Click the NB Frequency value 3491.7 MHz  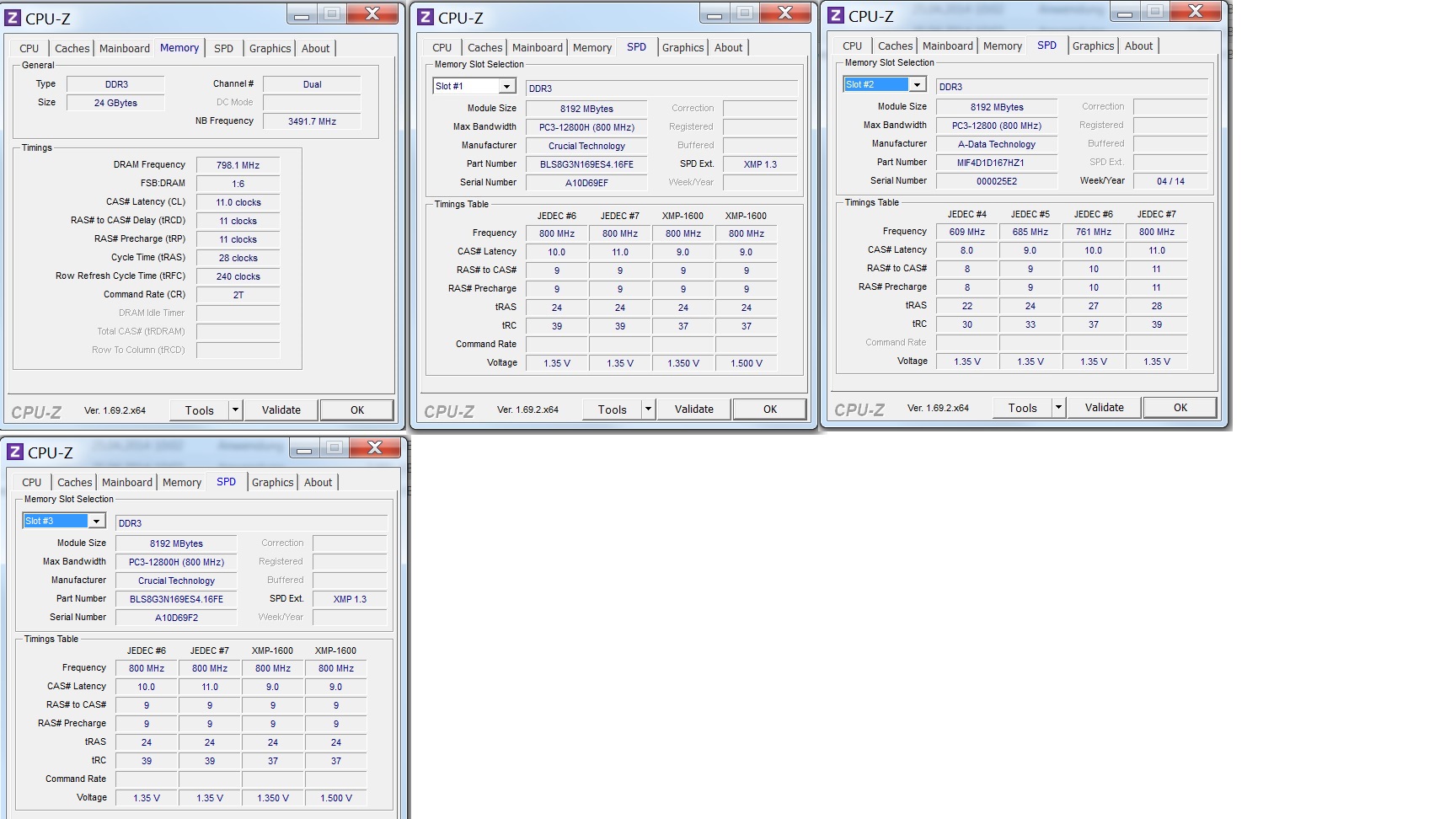(x=312, y=121)
